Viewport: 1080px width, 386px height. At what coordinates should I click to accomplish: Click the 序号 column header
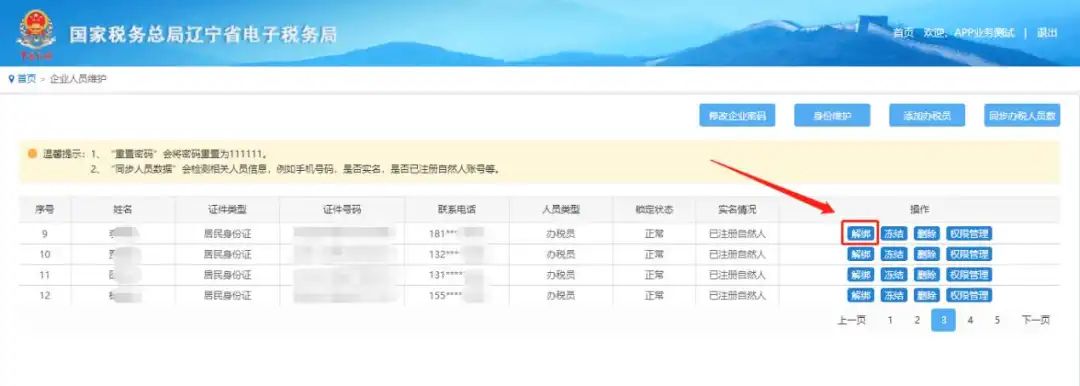(45, 210)
